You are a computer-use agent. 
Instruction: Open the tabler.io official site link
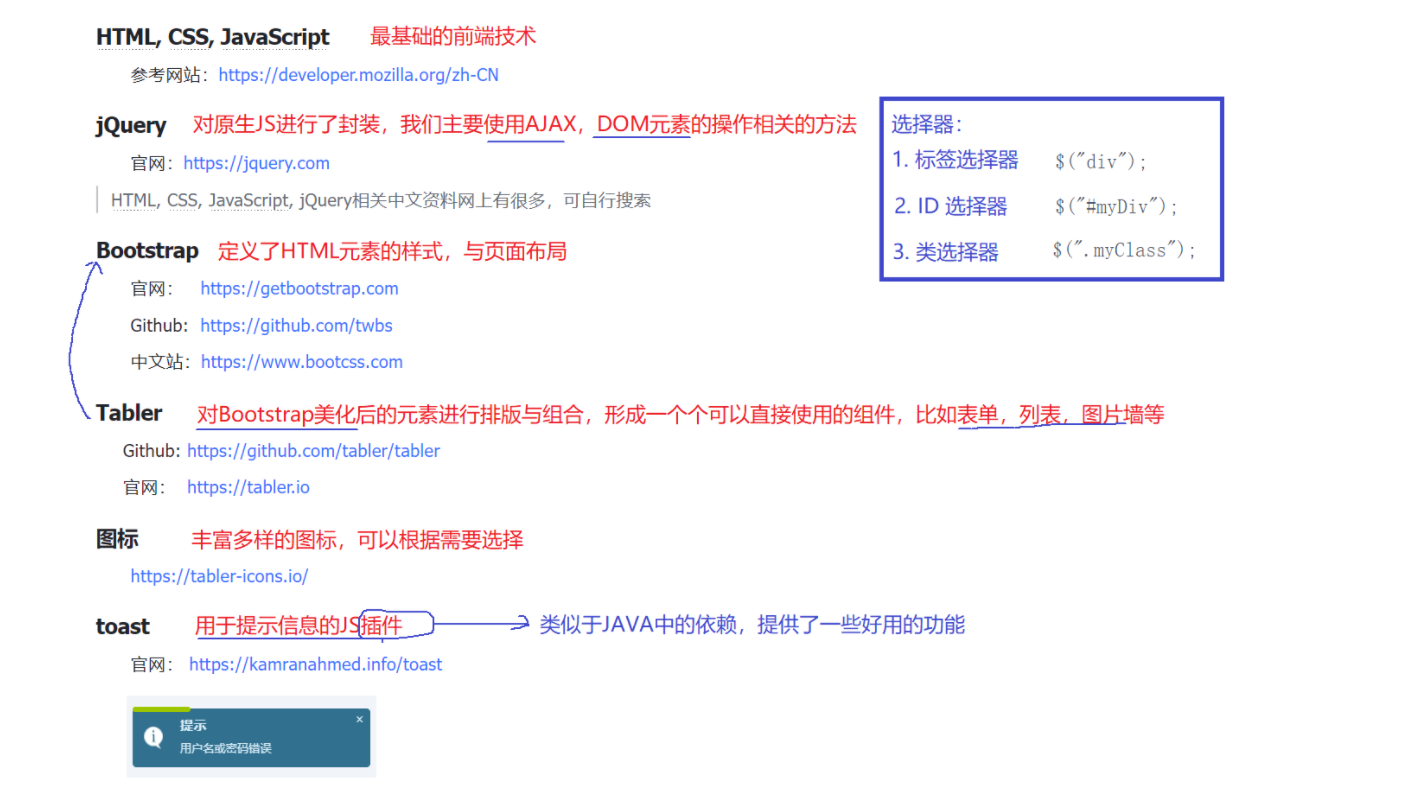click(248, 487)
